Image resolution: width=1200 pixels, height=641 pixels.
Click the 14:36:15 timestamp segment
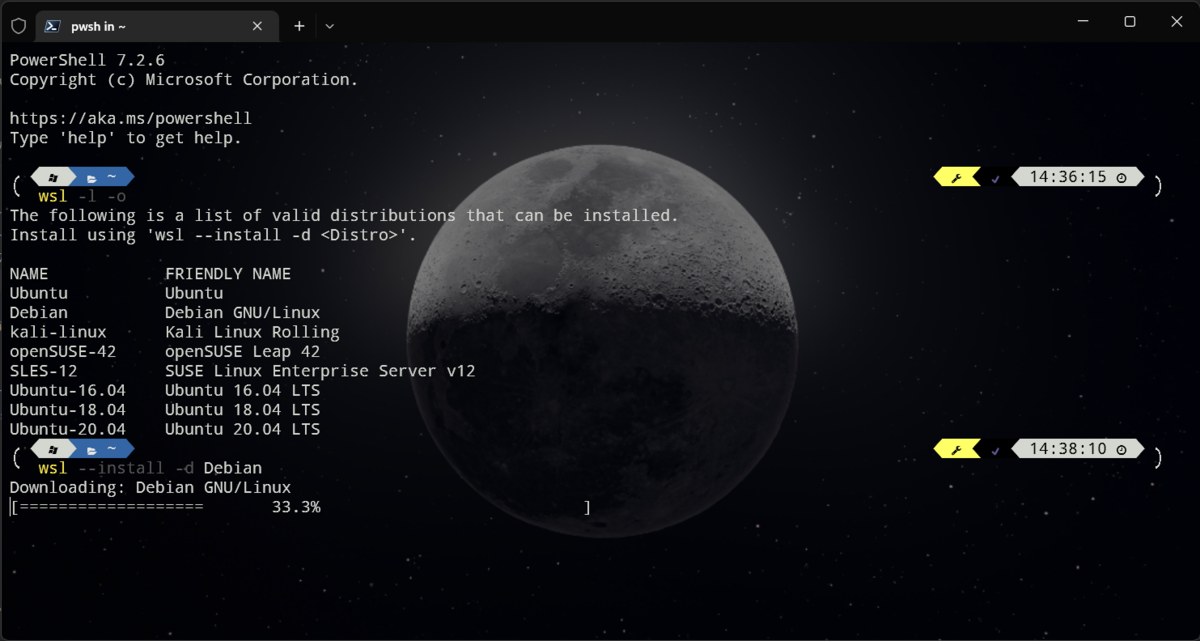click(x=1078, y=177)
